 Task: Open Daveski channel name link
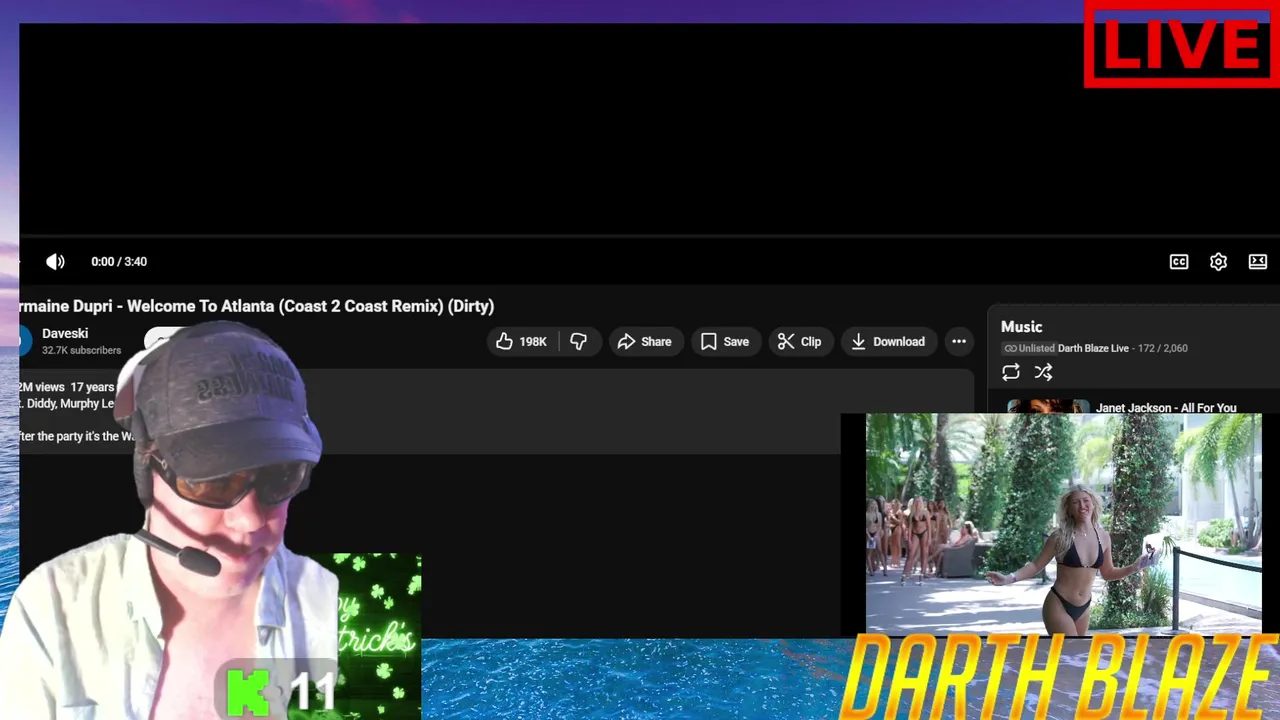[65, 333]
